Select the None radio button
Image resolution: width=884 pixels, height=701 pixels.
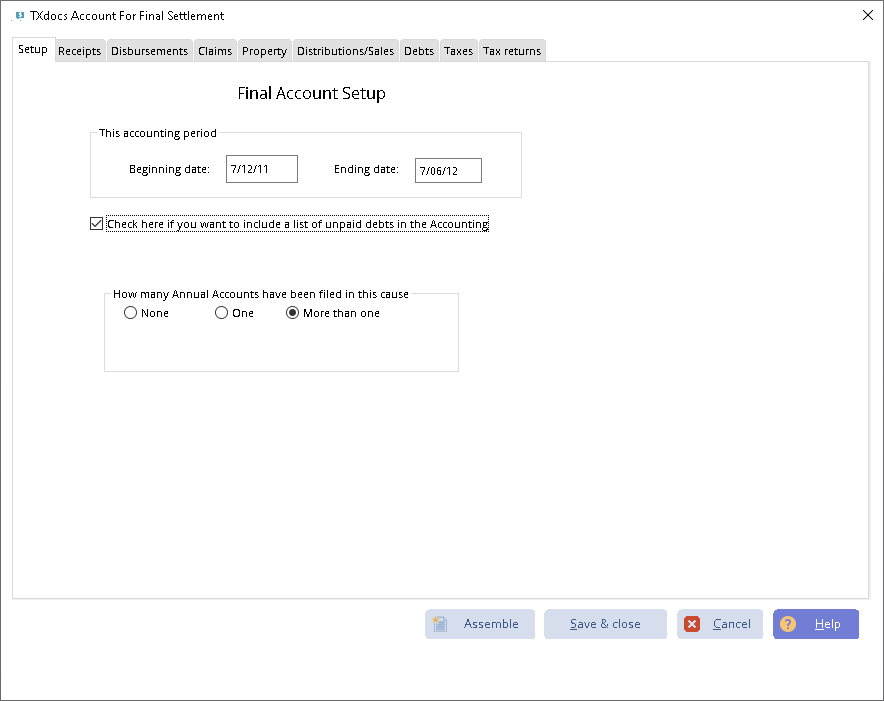pos(130,312)
